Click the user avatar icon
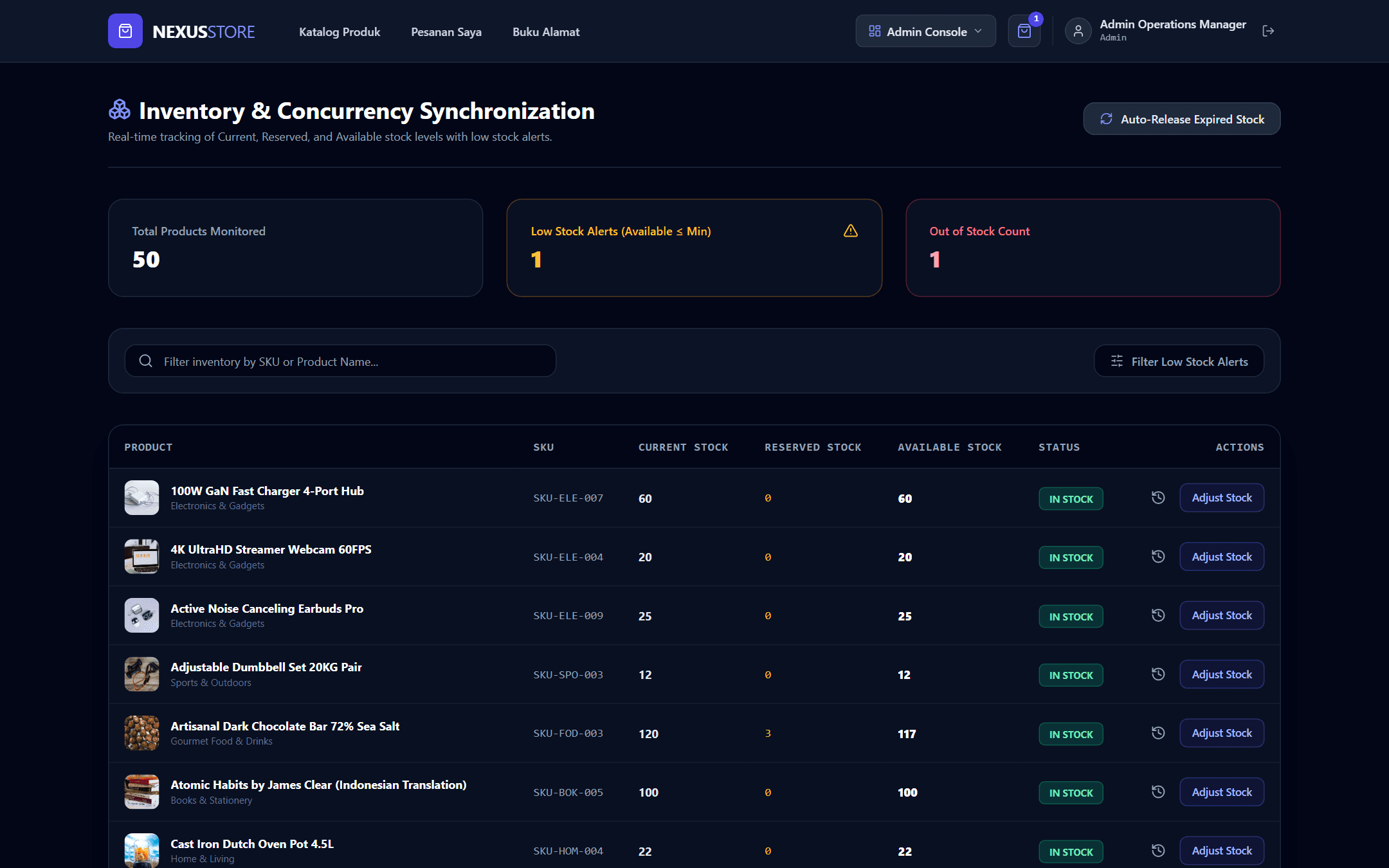This screenshot has height=868, width=1389. coord(1078,31)
